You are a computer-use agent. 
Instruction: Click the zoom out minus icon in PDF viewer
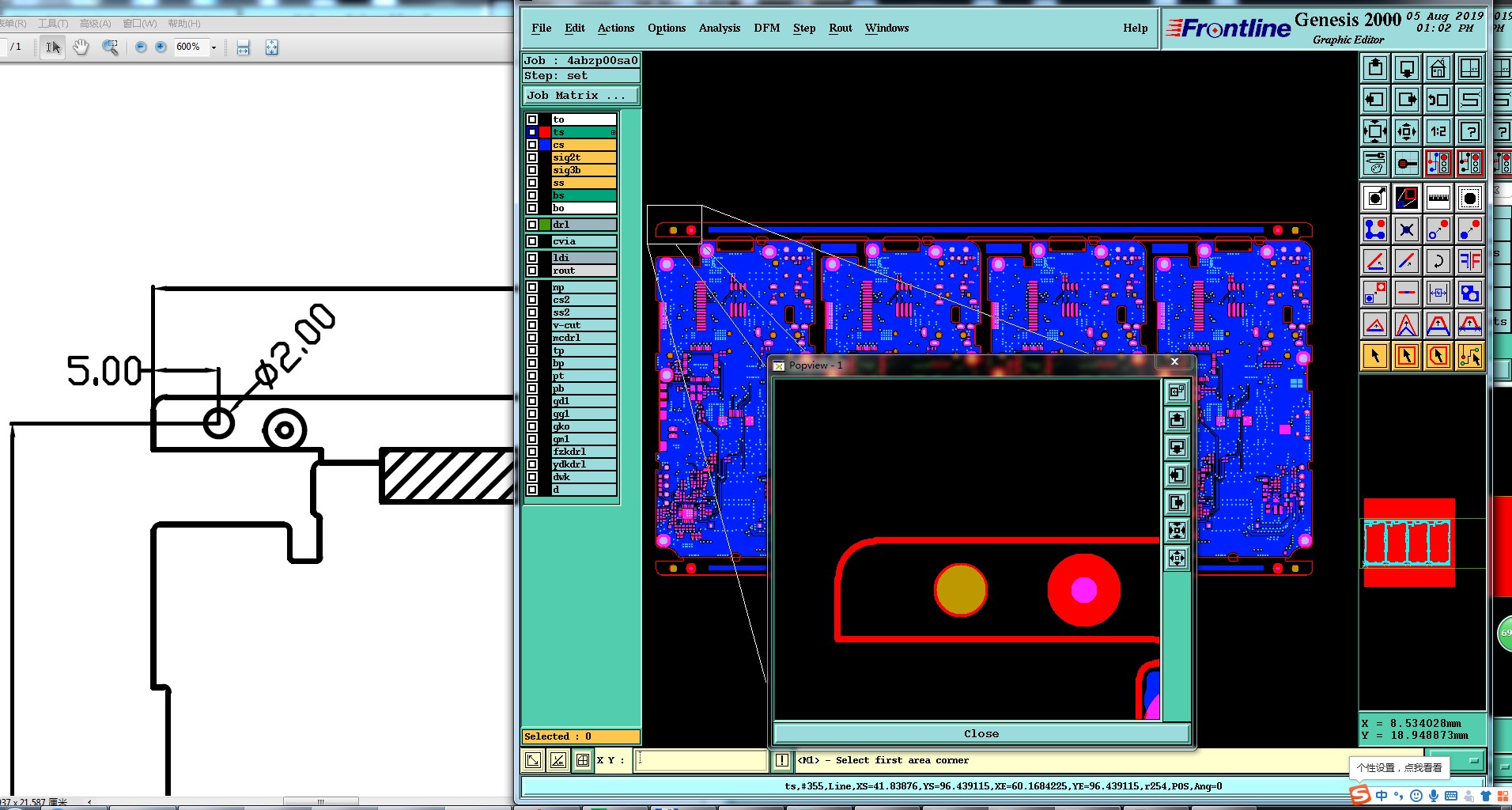point(141,47)
